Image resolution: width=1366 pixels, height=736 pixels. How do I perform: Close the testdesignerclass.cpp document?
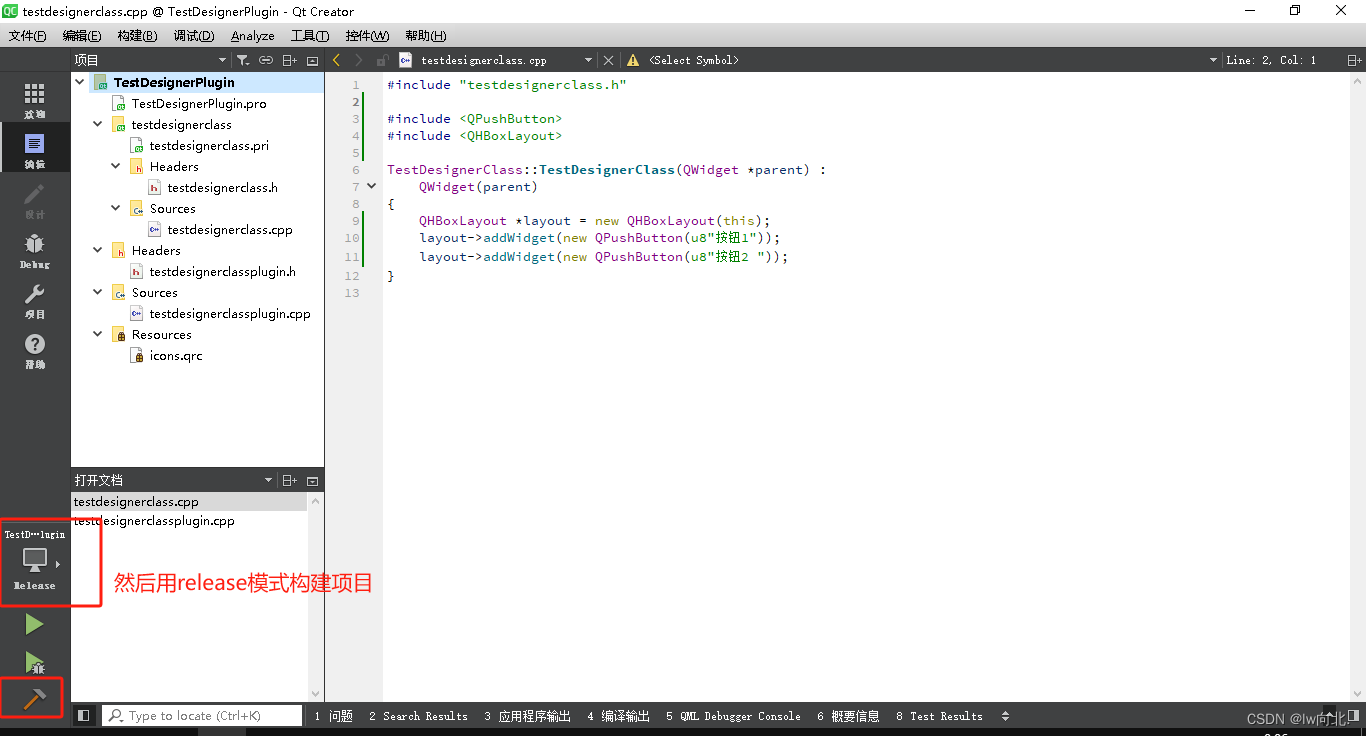point(608,60)
